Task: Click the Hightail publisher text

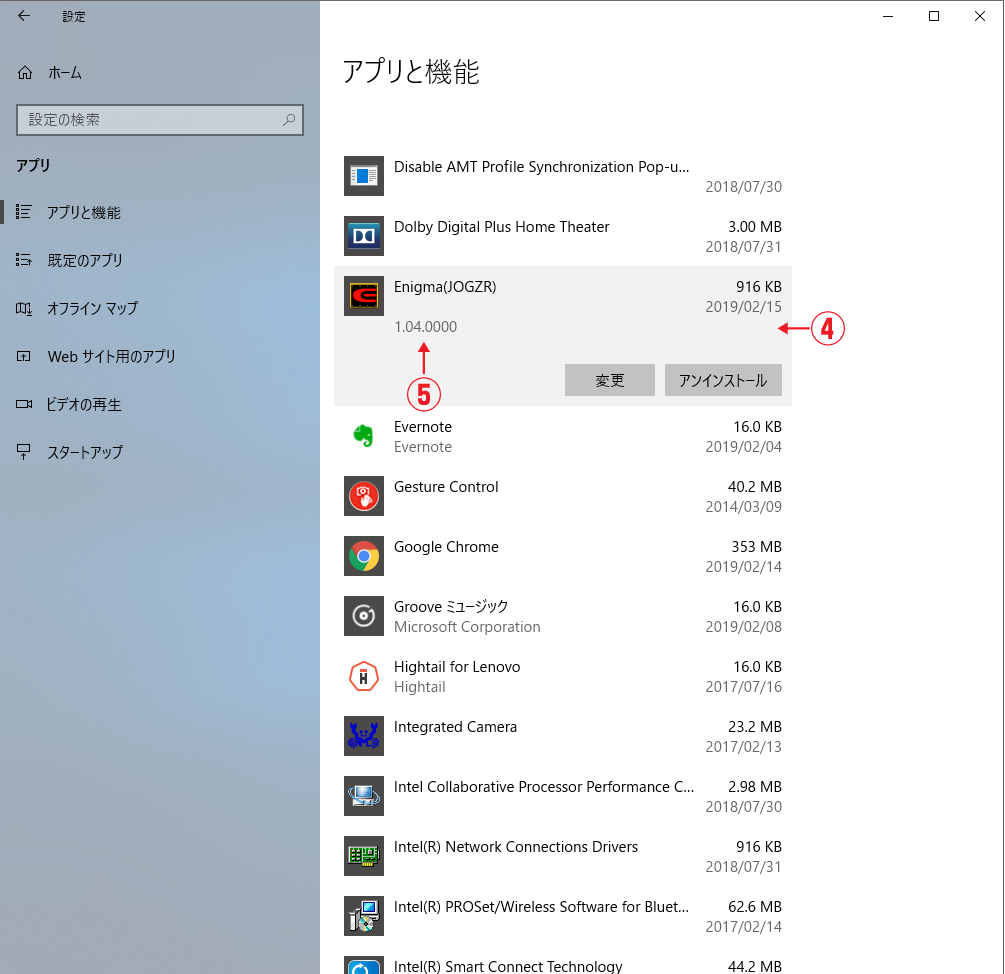Action: (419, 687)
